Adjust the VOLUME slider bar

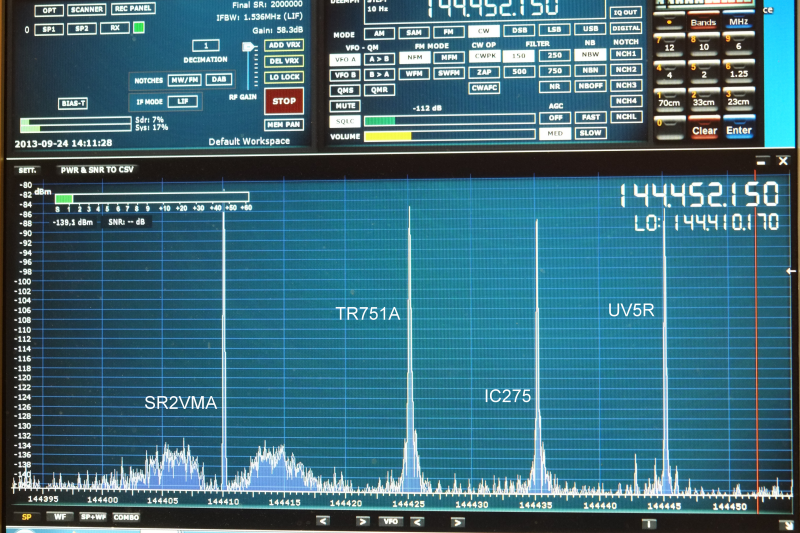449,136
